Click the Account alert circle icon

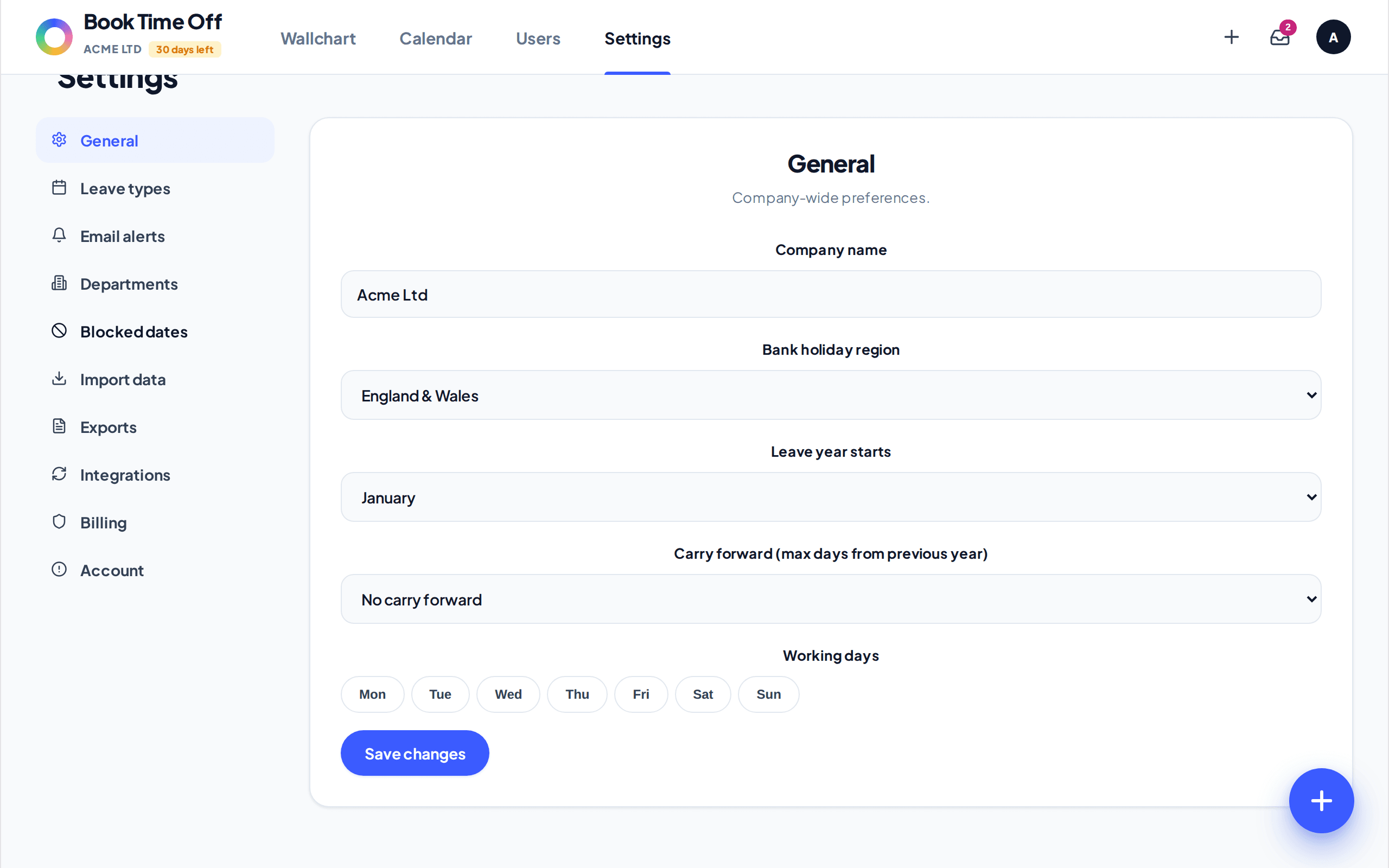click(59, 570)
